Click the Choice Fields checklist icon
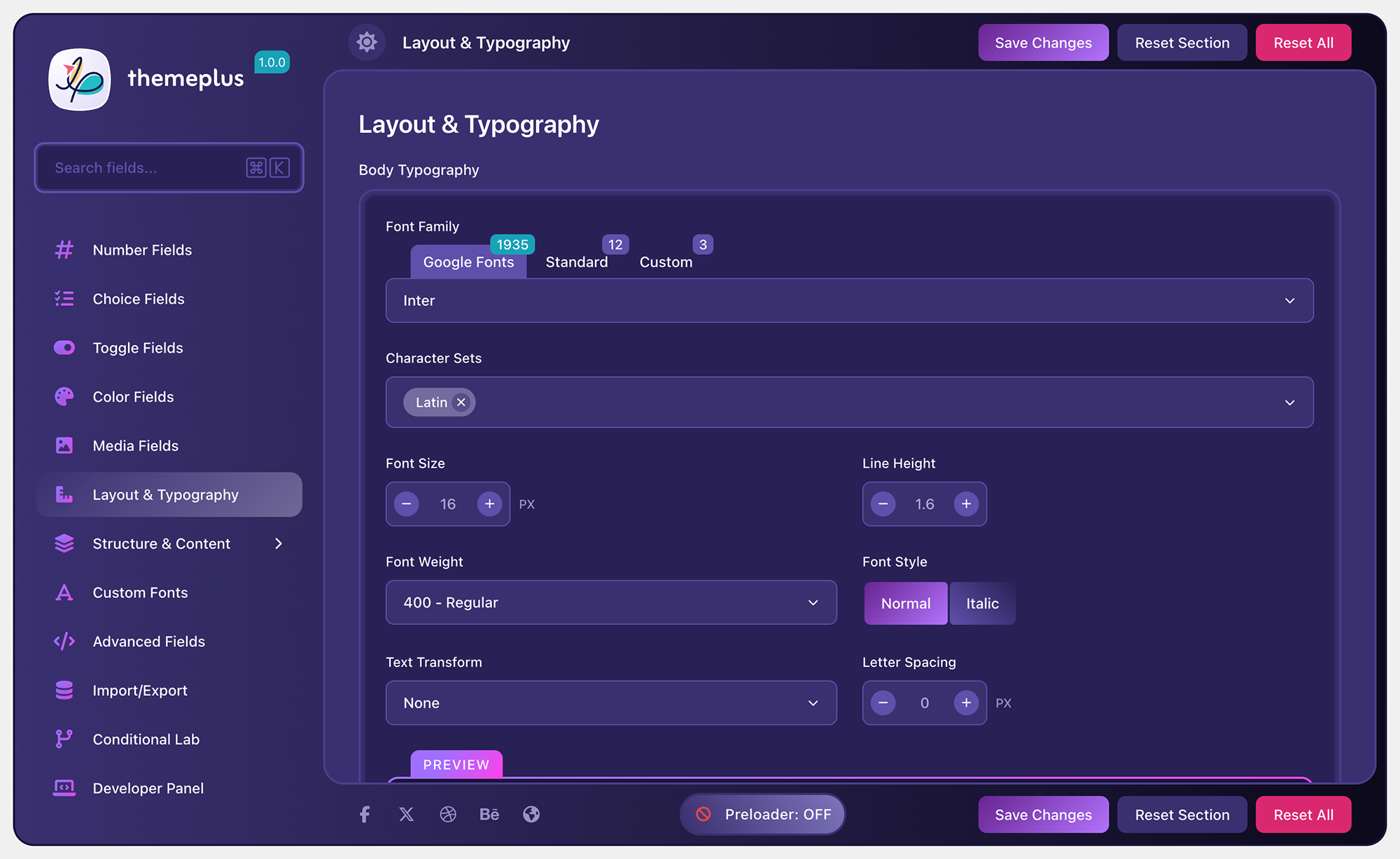The image size is (1400, 859). (64, 299)
